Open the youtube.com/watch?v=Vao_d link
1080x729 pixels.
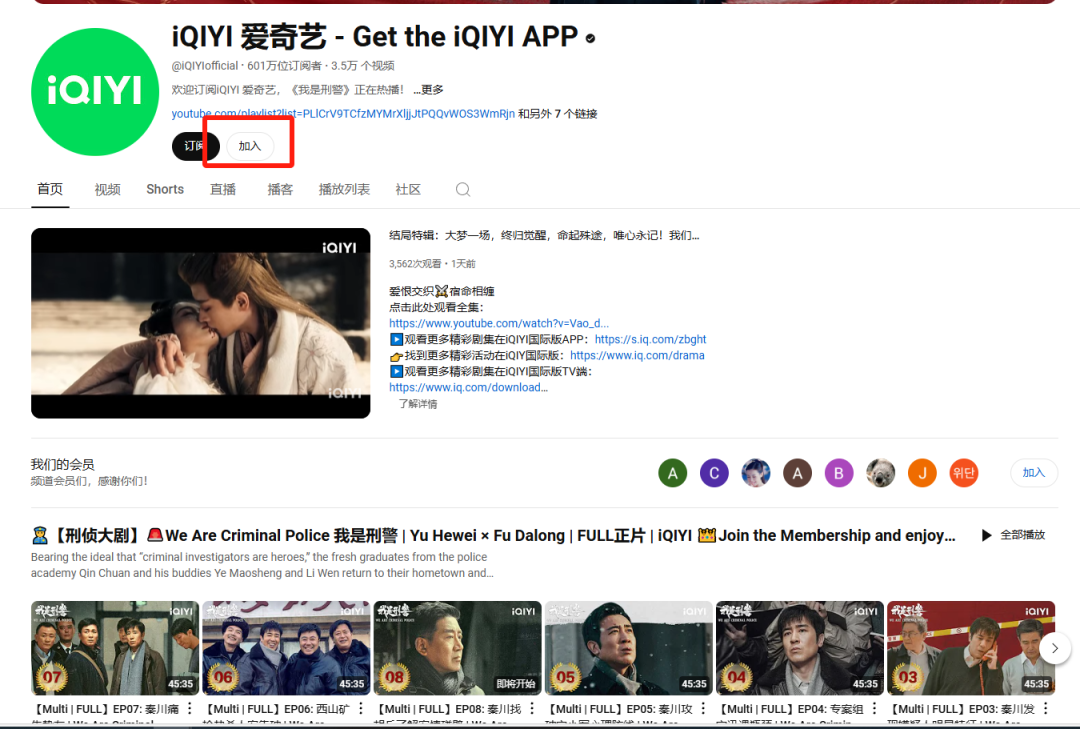pyautogui.click(x=499, y=323)
